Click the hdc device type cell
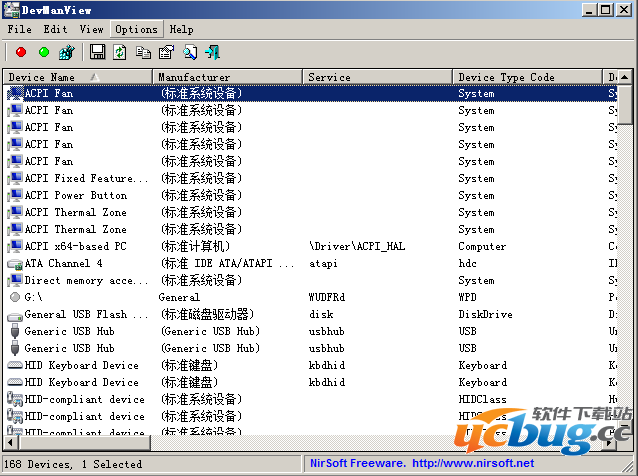 (x=467, y=263)
